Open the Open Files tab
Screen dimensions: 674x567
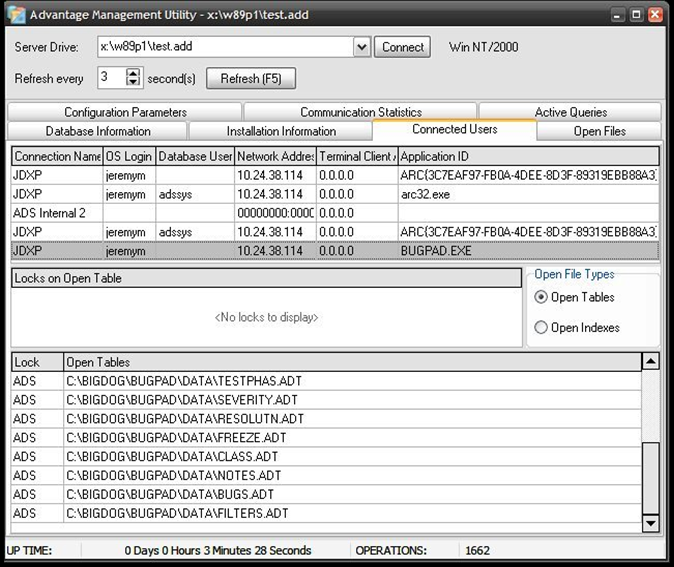click(x=599, y=131)
